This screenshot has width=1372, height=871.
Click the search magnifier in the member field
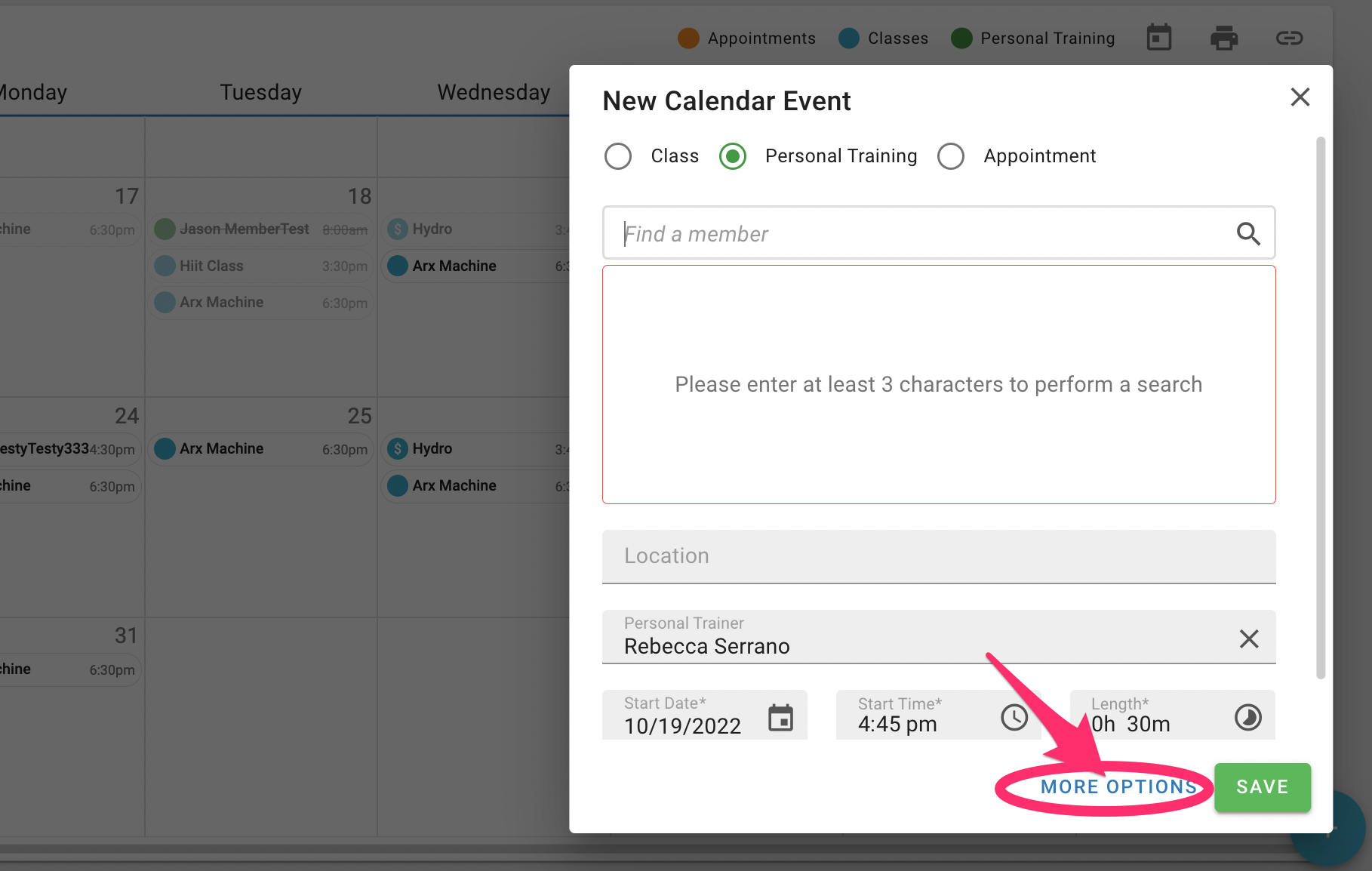click(x=1248, y=234)
